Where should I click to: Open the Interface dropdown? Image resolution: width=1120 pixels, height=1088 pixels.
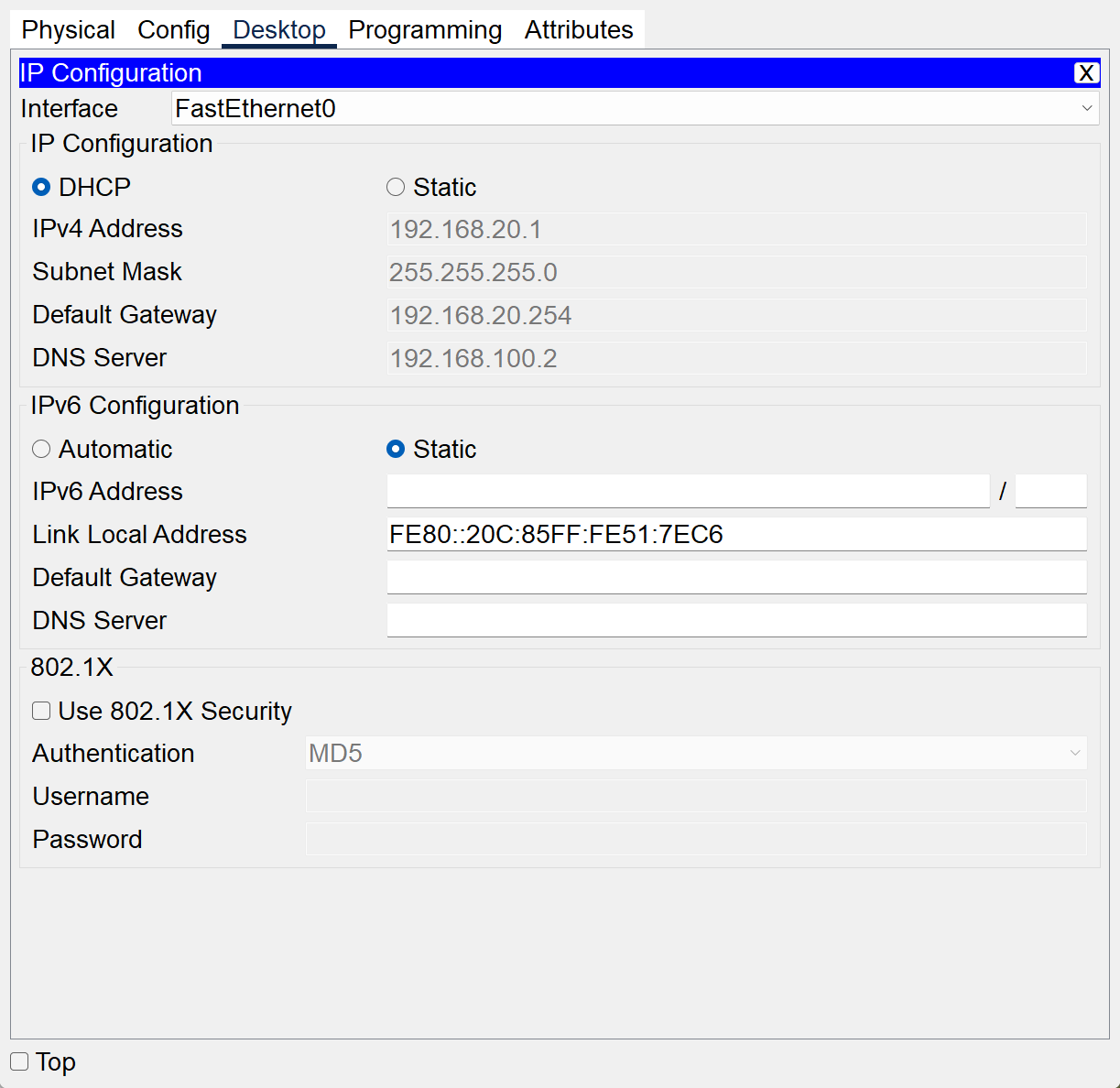click(1087, 108)
